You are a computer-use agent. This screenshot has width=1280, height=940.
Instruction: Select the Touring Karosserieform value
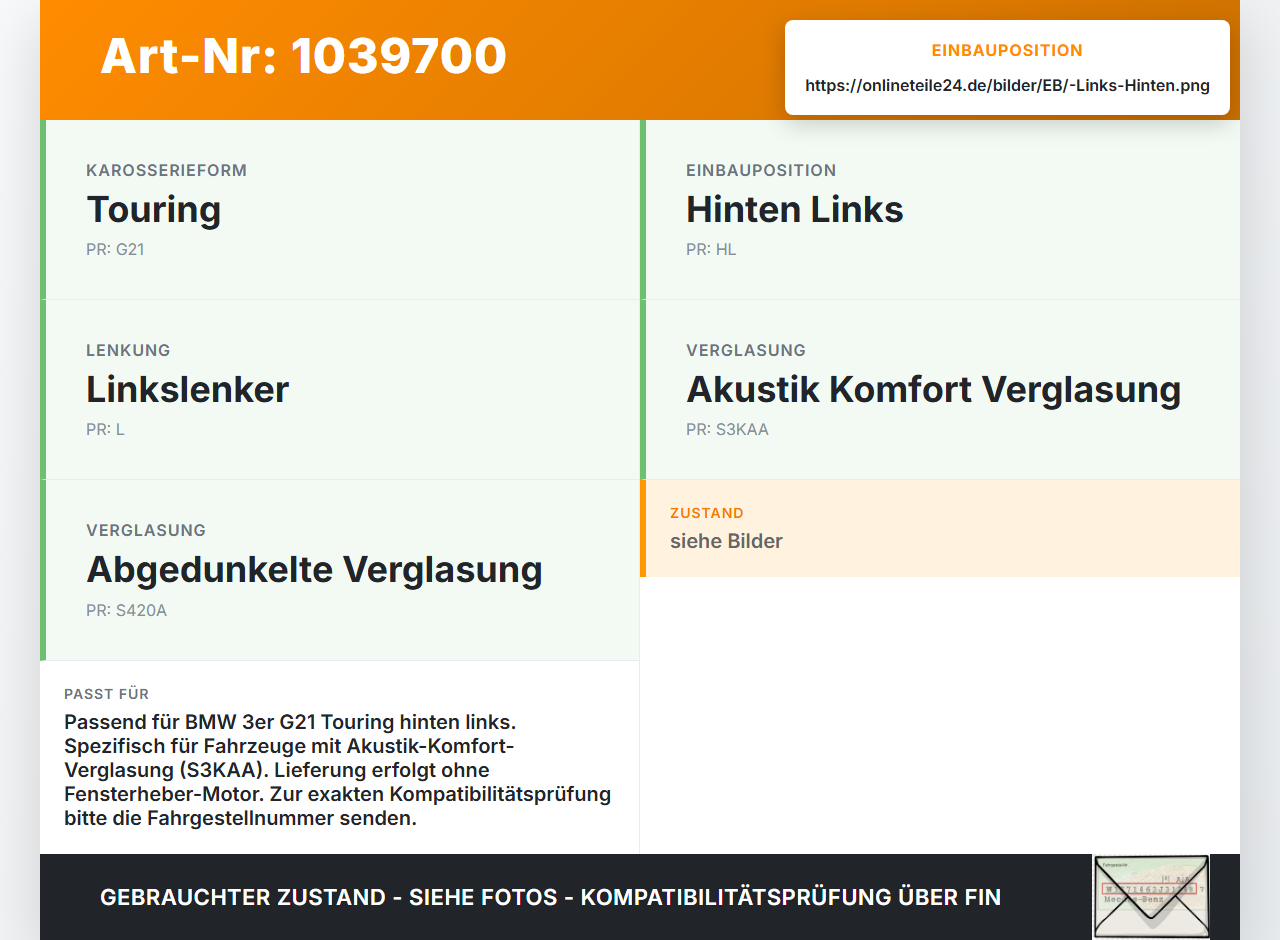click(x=153, y=209)
